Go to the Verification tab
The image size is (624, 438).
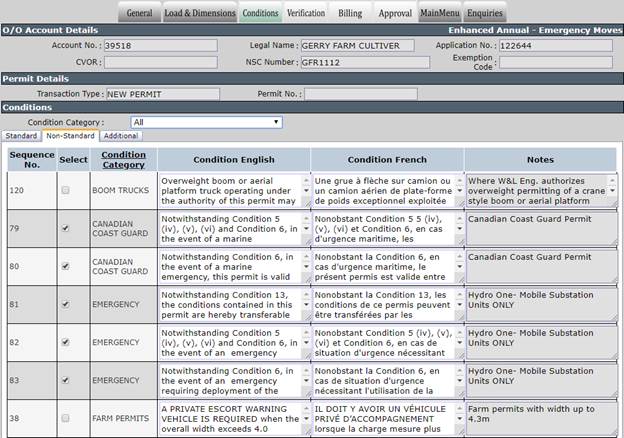tap(306, 13)
